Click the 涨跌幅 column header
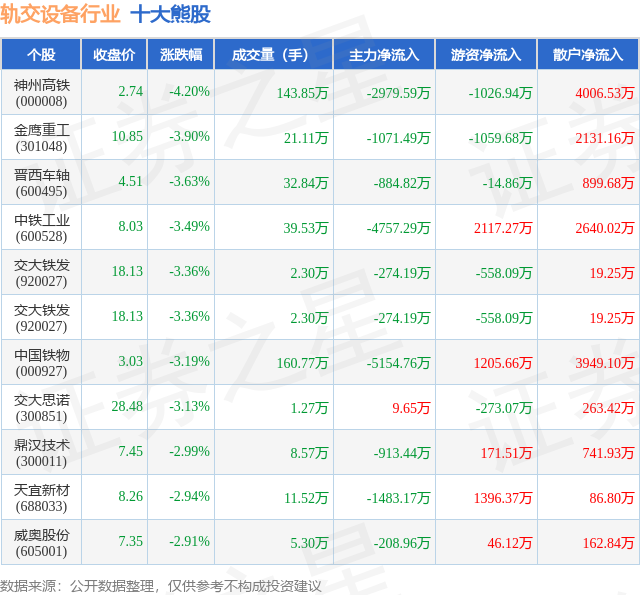 [181, 55]
